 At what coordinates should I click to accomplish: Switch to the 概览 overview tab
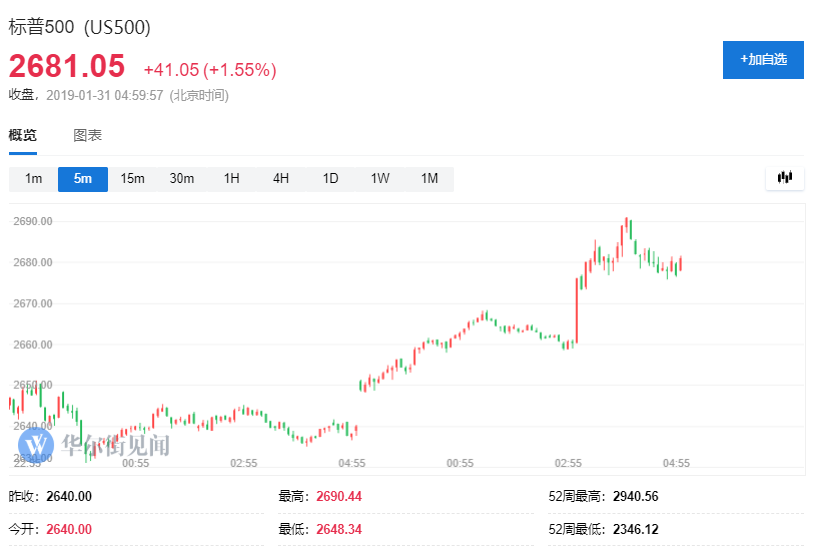click(23, 135)
